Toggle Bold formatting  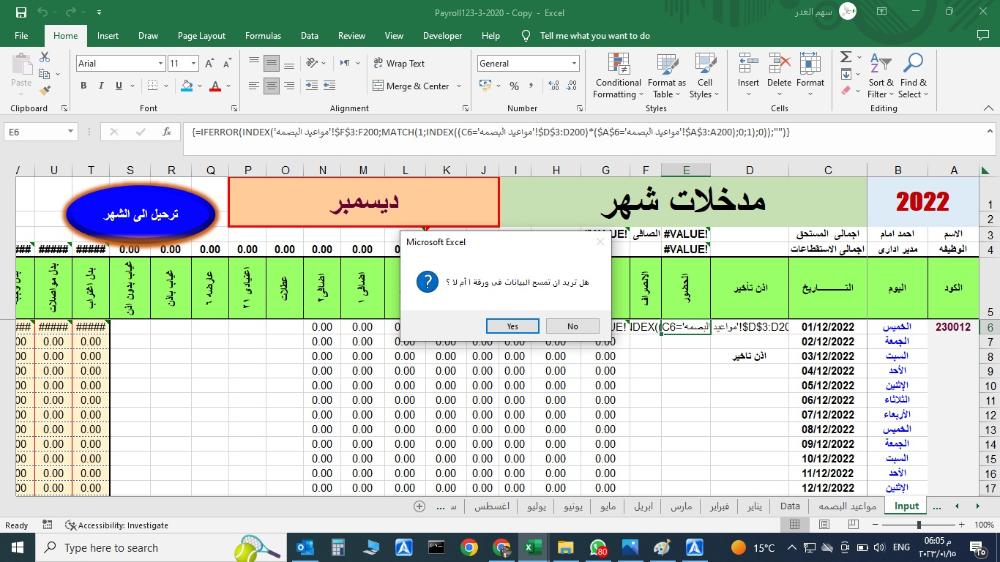(83, 85)
